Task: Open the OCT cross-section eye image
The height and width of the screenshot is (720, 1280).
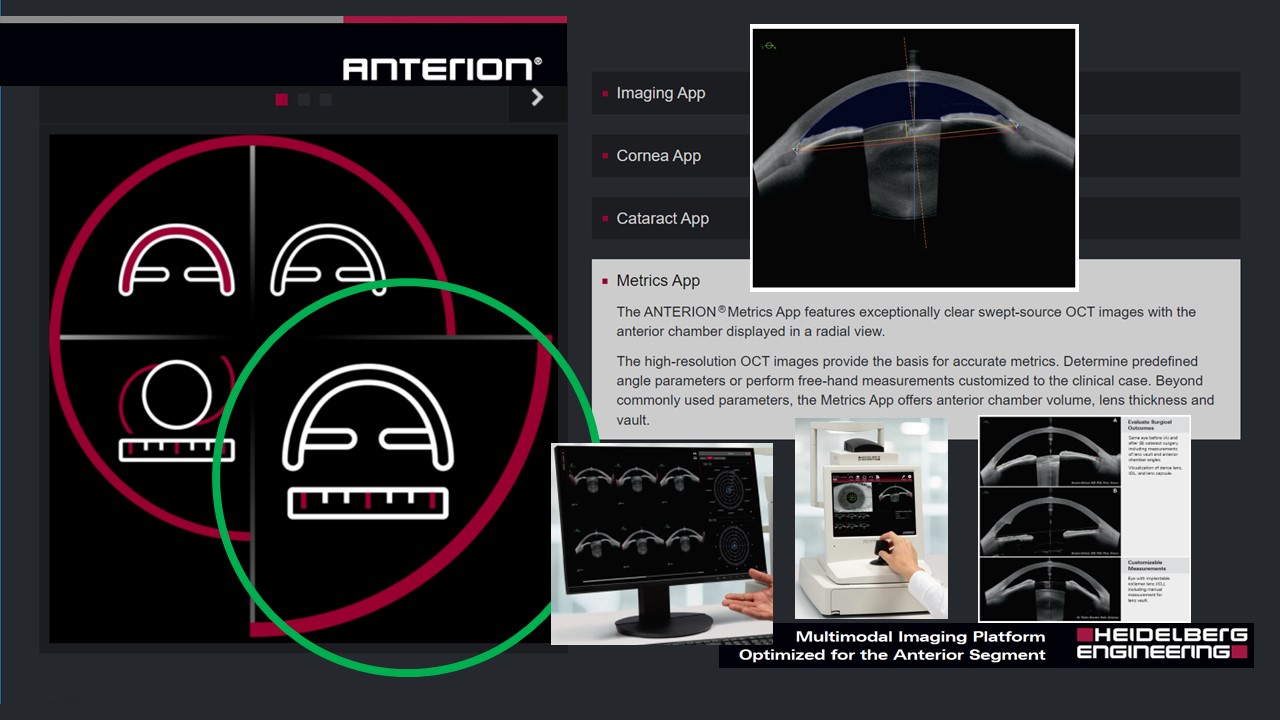Action: point(914,158)
